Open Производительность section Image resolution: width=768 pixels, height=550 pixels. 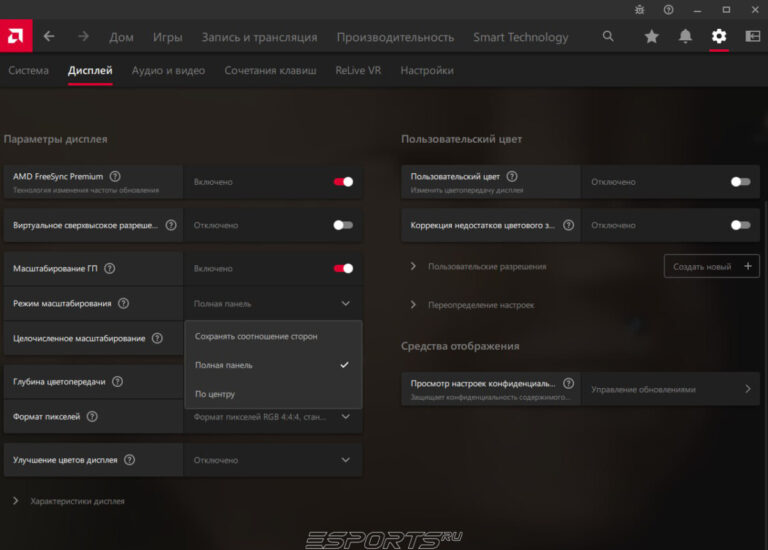tap(395, 37)
